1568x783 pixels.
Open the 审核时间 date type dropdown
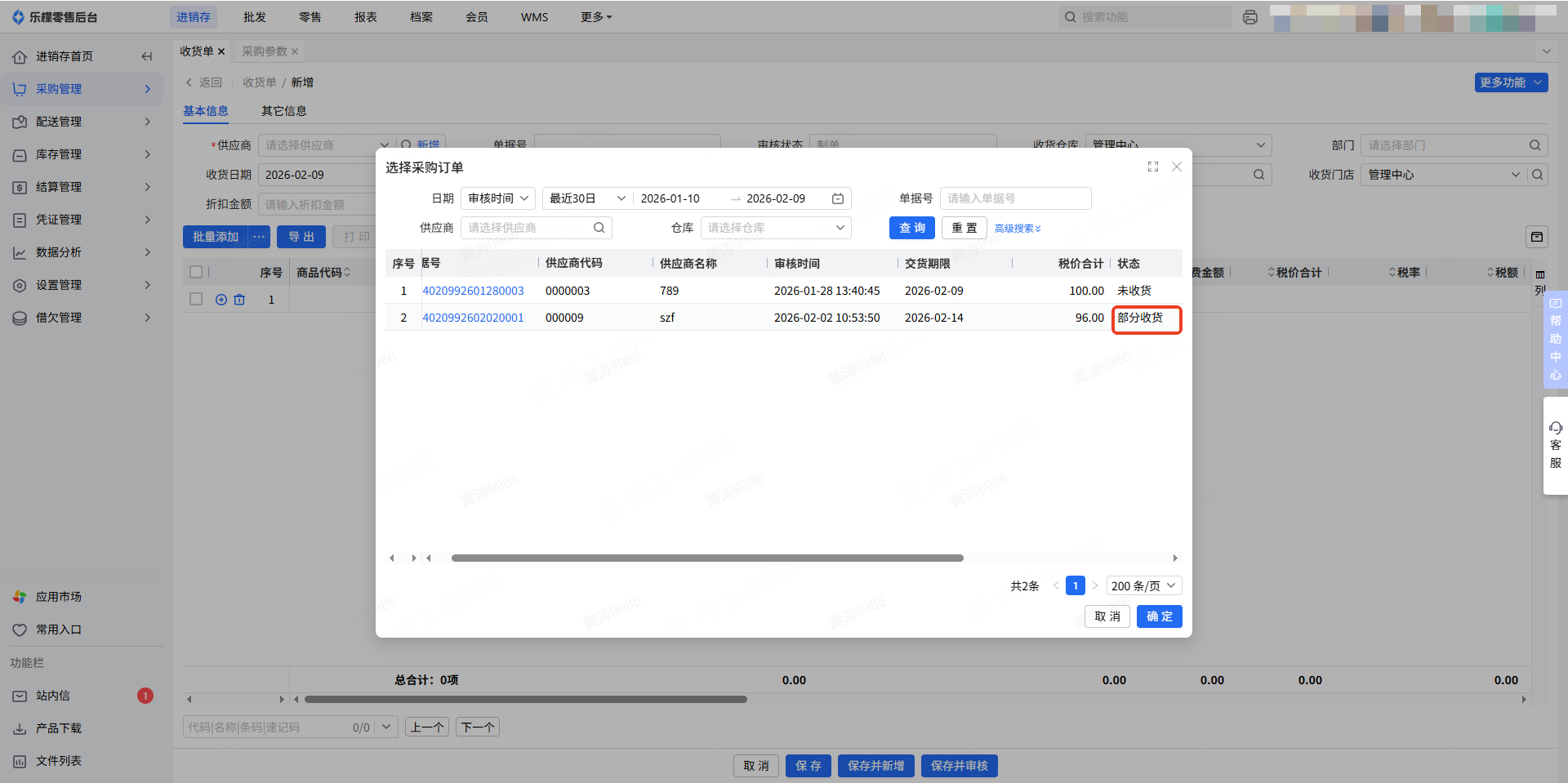[498, 198]
